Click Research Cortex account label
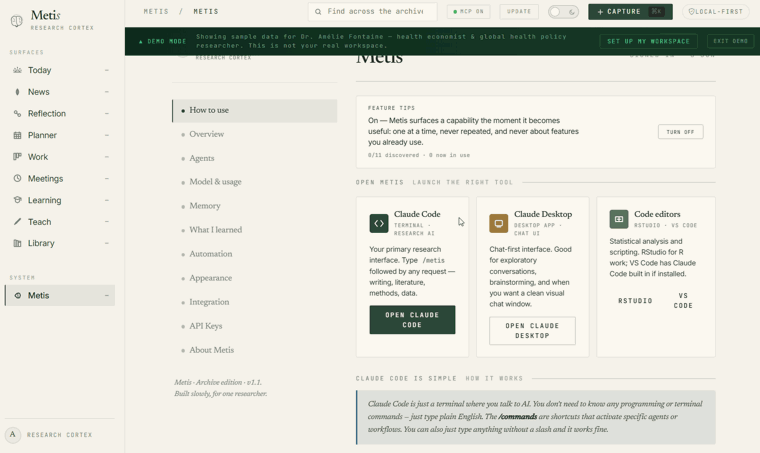This screenshot has width=760, height=453. coord(59,435)
